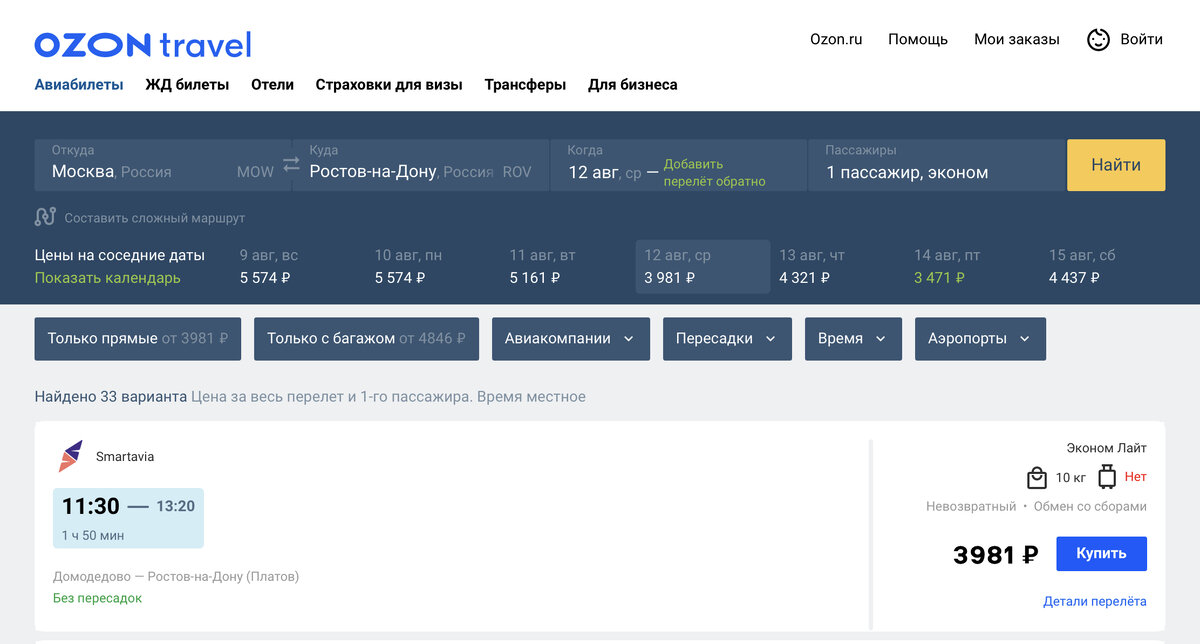Viewport: 1200px width, 644px height.
Task: Click Показать календарь link
Action: pos(108,278)
